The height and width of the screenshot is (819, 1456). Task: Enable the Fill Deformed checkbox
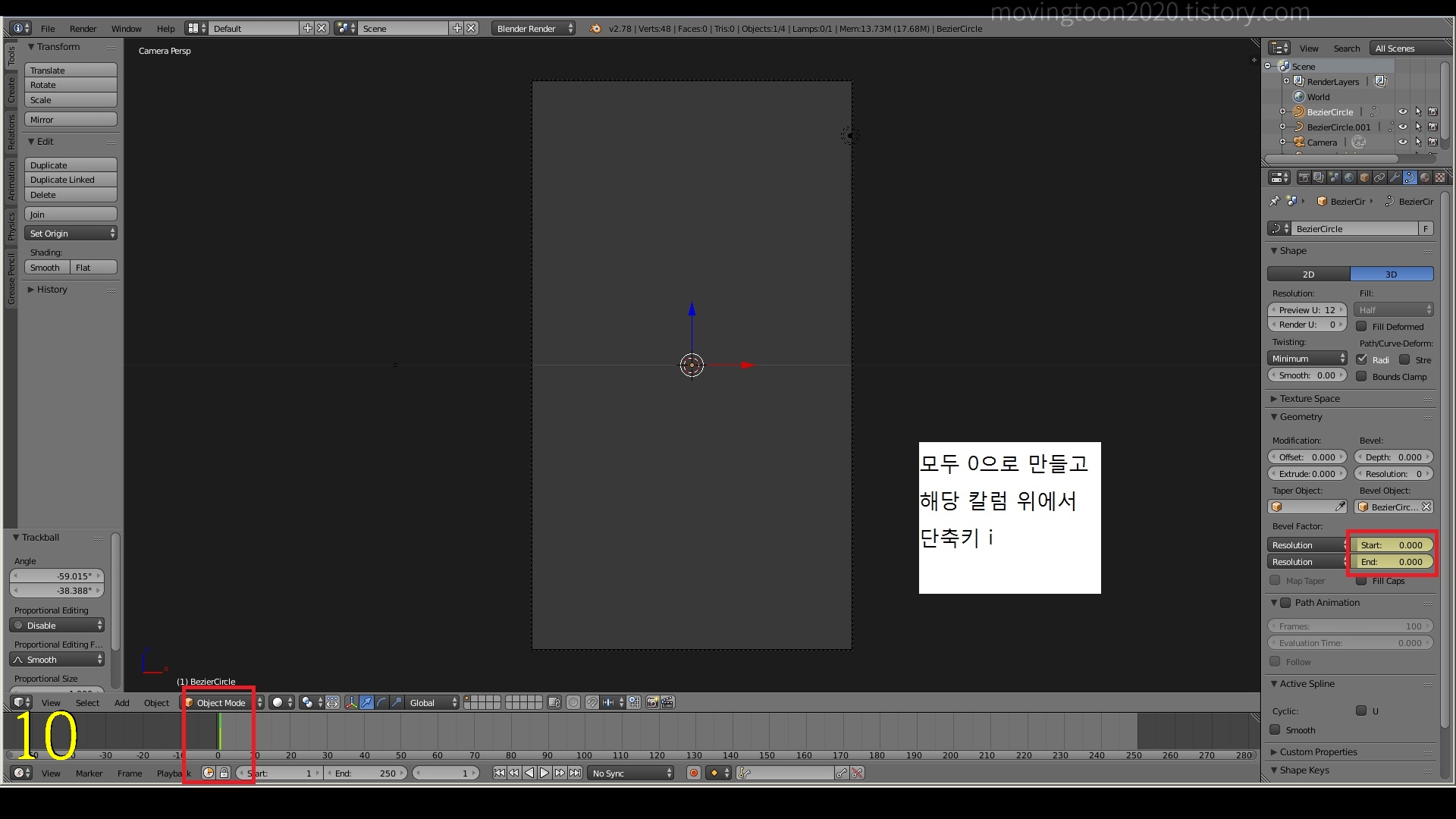pos(1361,326)
